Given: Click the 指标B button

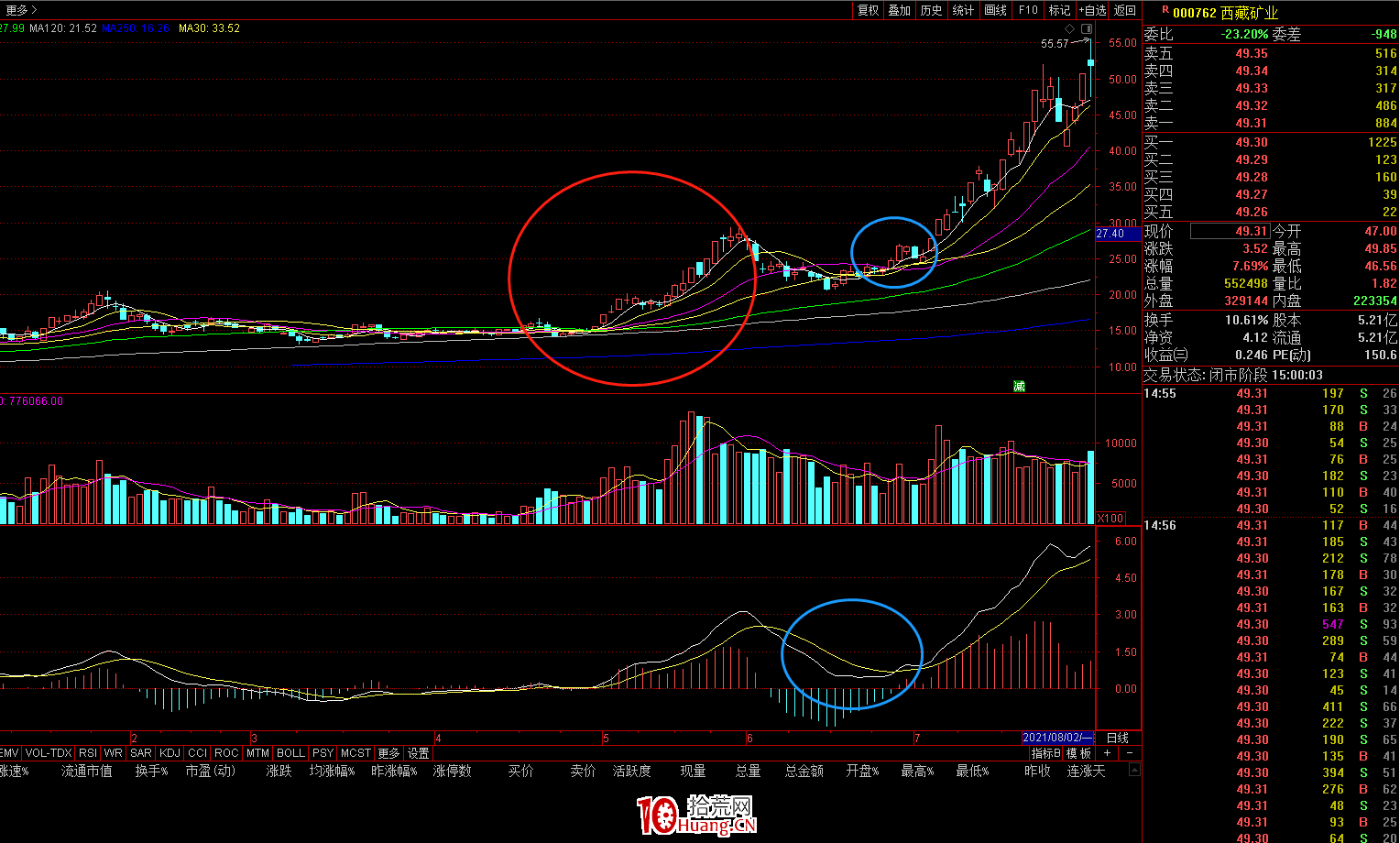Looking at the screenshot, I should tap(1045, 753).
